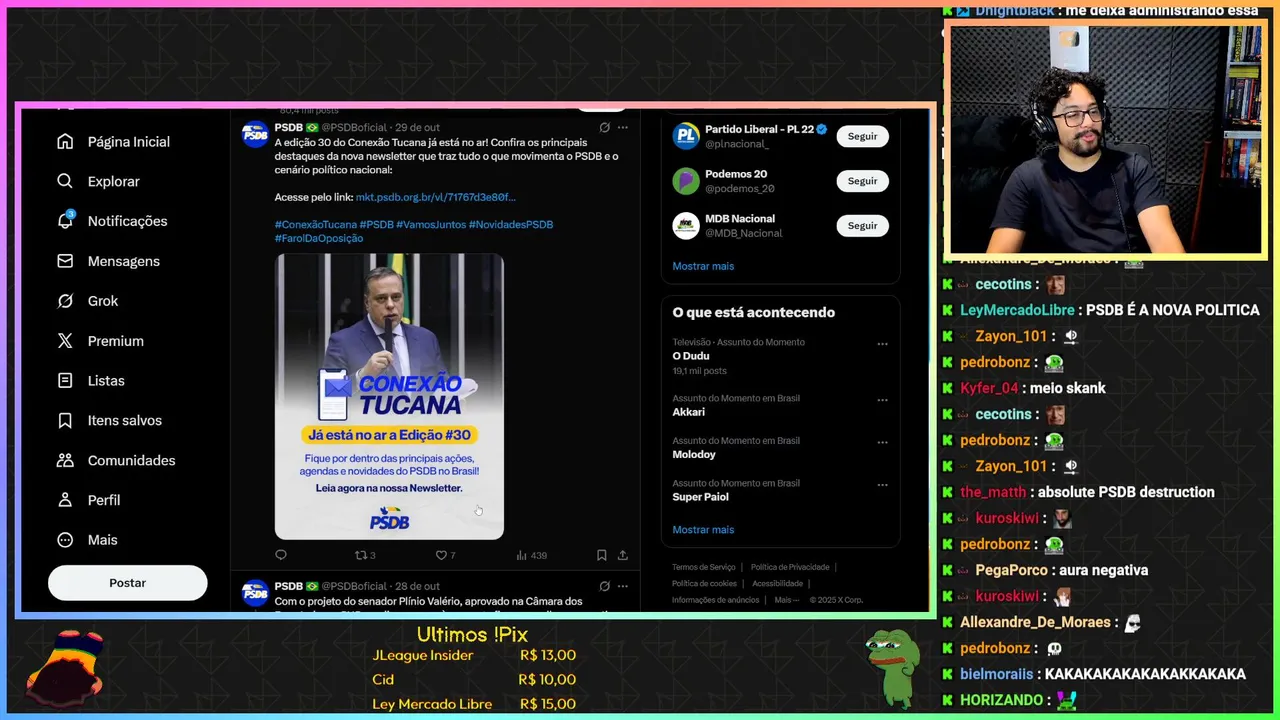Image resolution: width=1280 pixels, height=720 pixels.
Task: Open Política de cookies footer link
Action: [704, 583]
